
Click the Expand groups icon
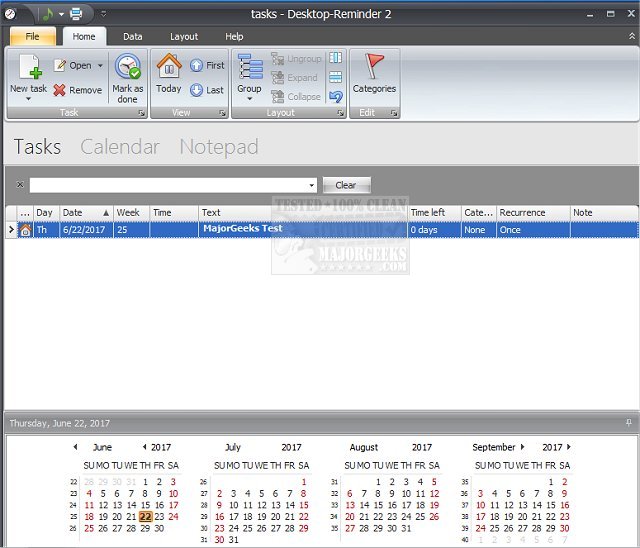pyautogui.click(x=278, y=78)
